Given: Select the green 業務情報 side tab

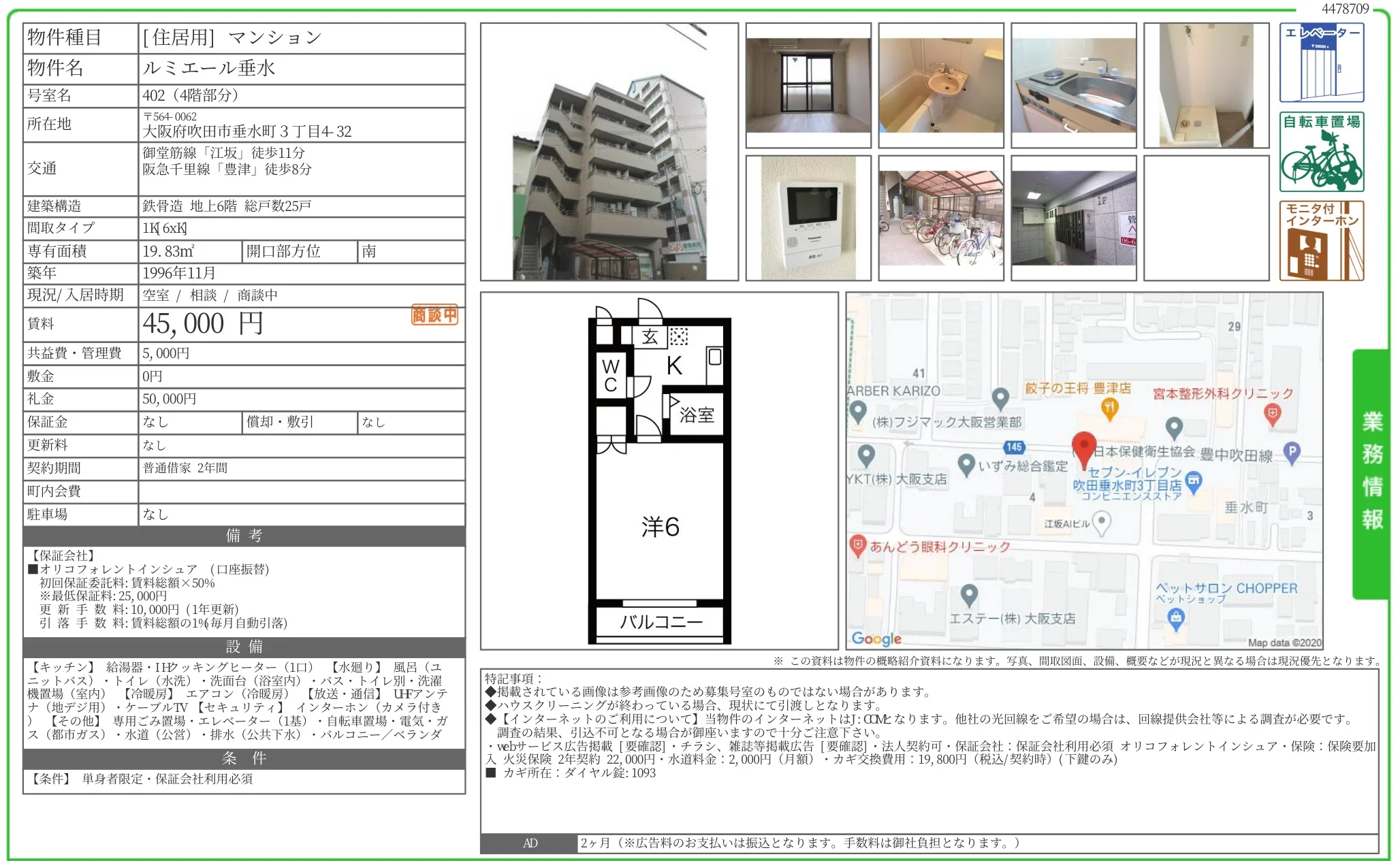Looking at the screenshot, I should click(1371, 474).
